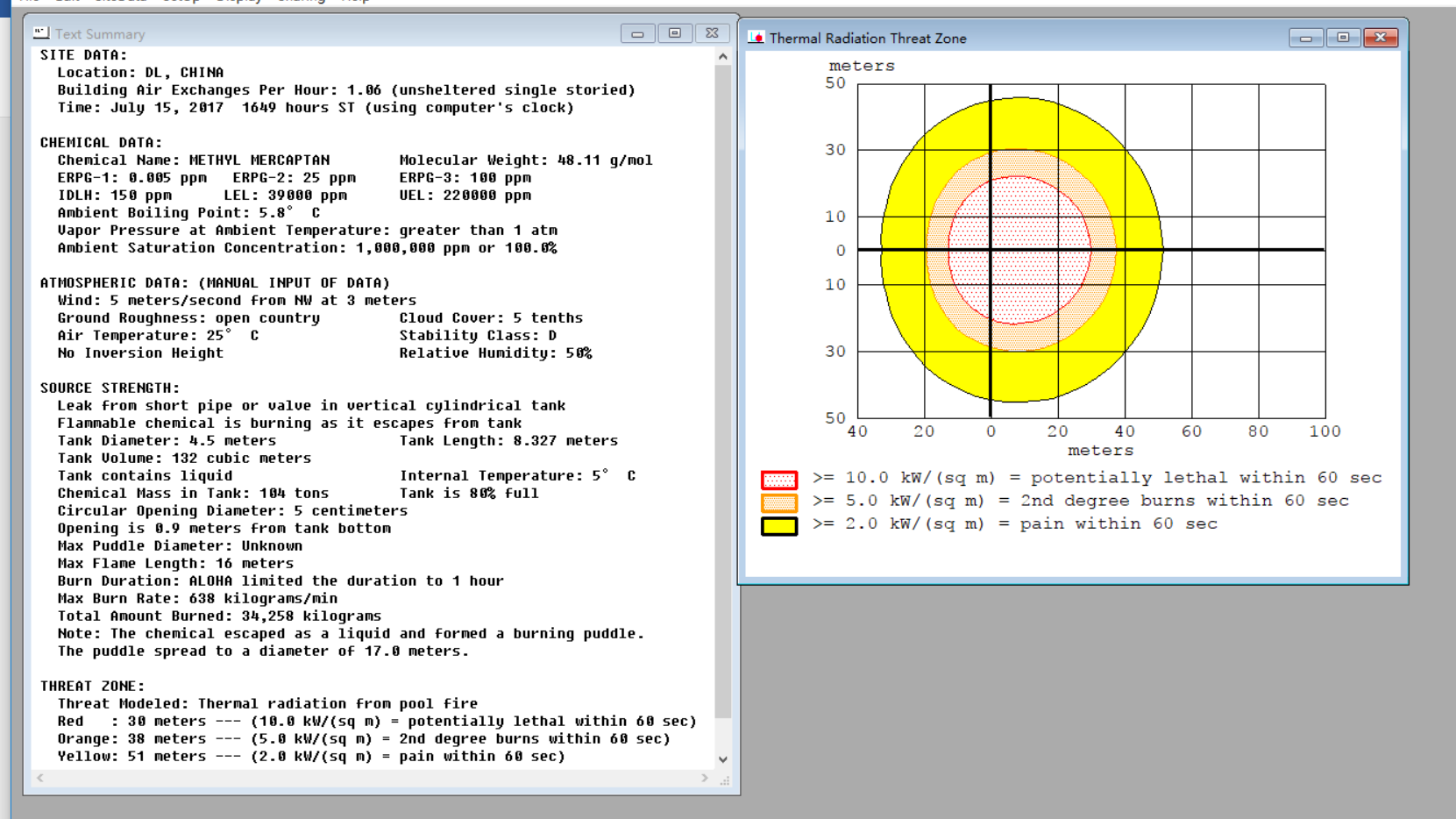1456x819 pixels.
Task: Click the 'Max Burn Rate: 638 kilograms/min' line
Action: click(197, 599)
